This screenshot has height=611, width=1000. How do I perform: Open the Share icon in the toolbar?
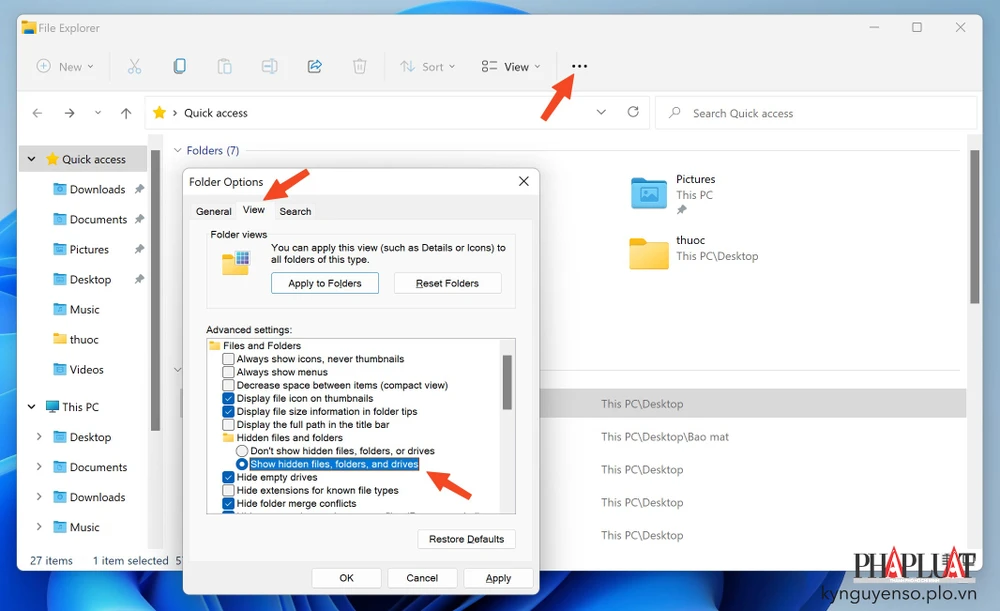(314, 65)
